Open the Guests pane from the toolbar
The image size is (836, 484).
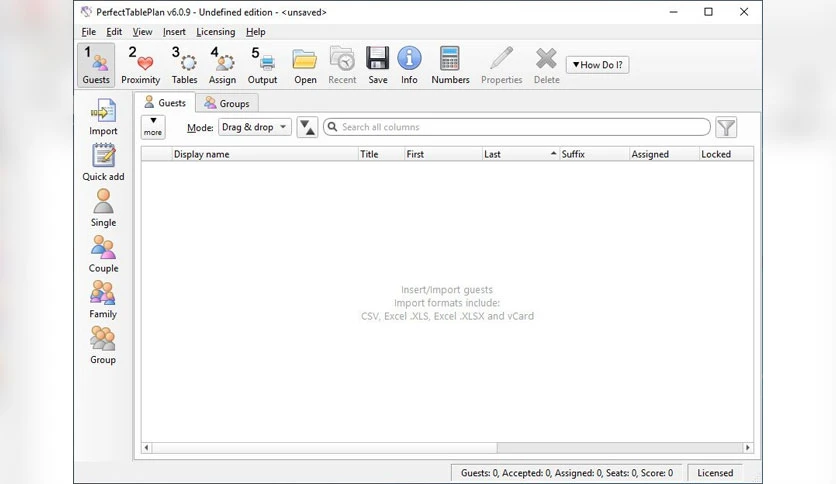[96, 66]
